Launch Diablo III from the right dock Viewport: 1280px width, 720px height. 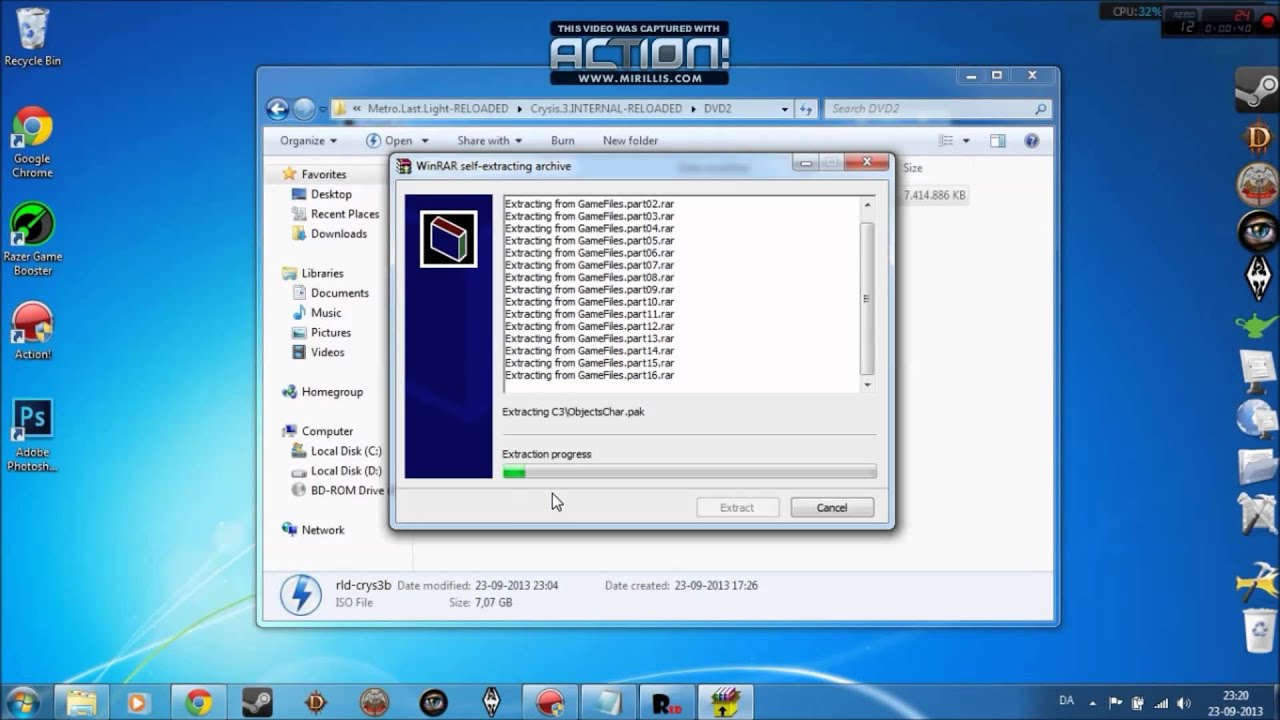click(1257, 137)
